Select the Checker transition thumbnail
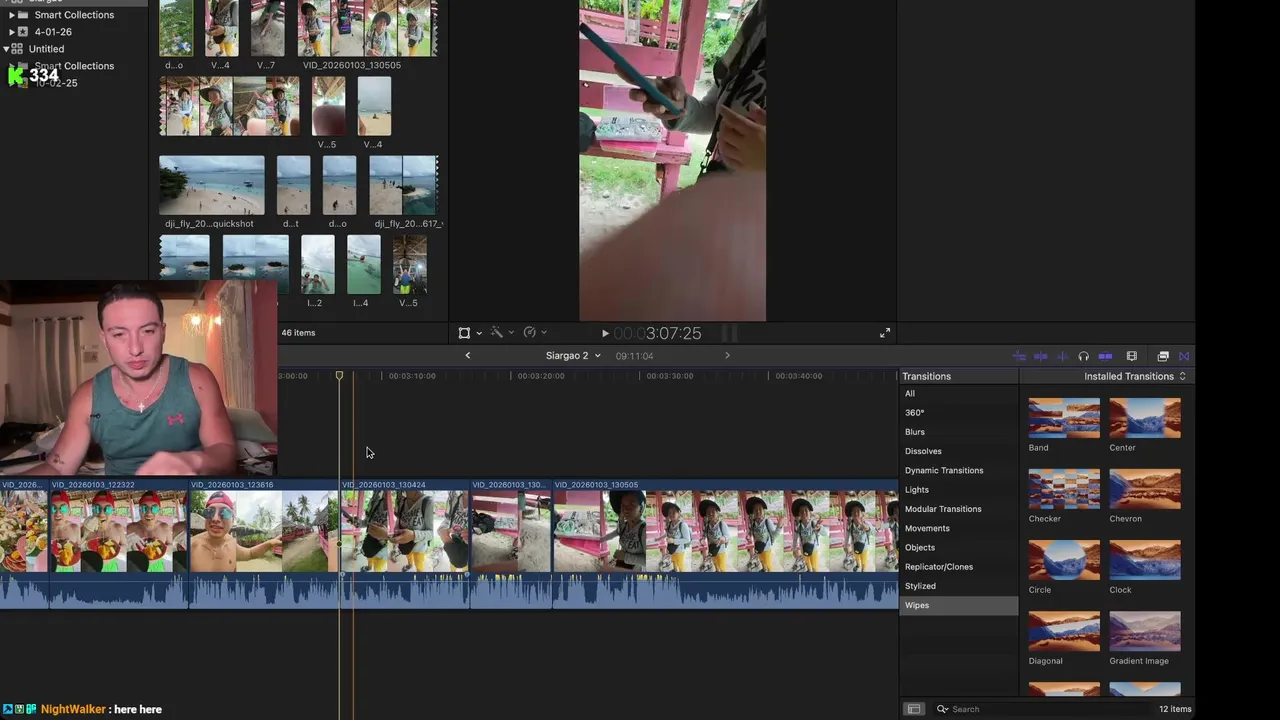Viewport: 1280px width, 720px height. coord(1064,489)
